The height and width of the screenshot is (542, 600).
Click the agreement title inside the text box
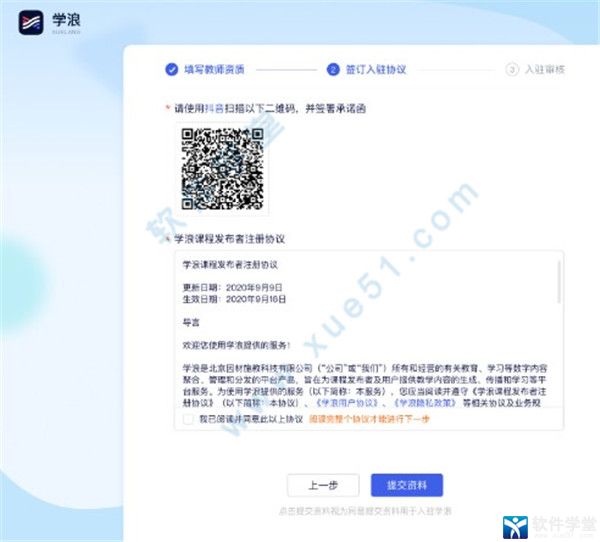(x=230, y=264)
